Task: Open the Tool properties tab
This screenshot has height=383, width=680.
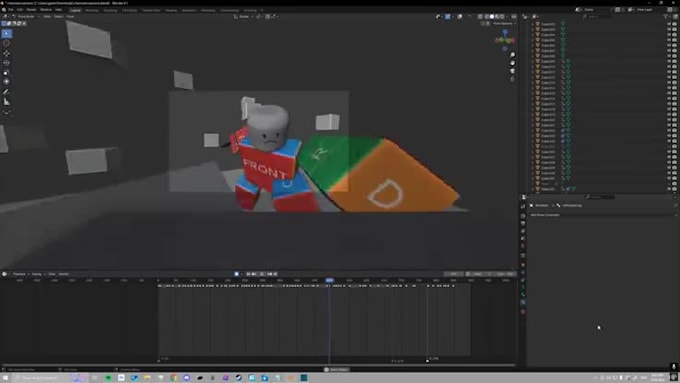Action: pyautogui.click(x=523, y=206)
